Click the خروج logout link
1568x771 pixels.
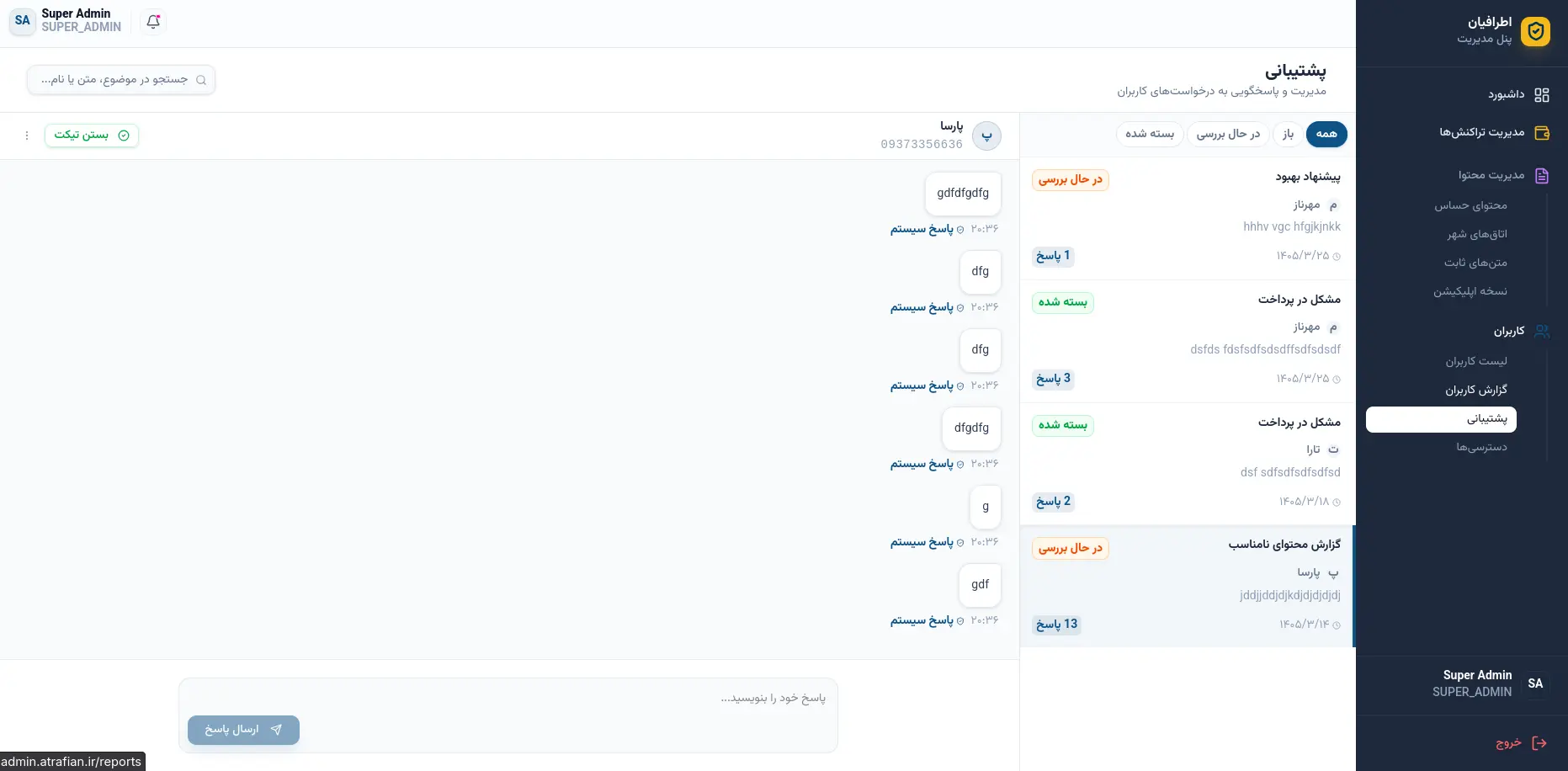point(1521,743)
